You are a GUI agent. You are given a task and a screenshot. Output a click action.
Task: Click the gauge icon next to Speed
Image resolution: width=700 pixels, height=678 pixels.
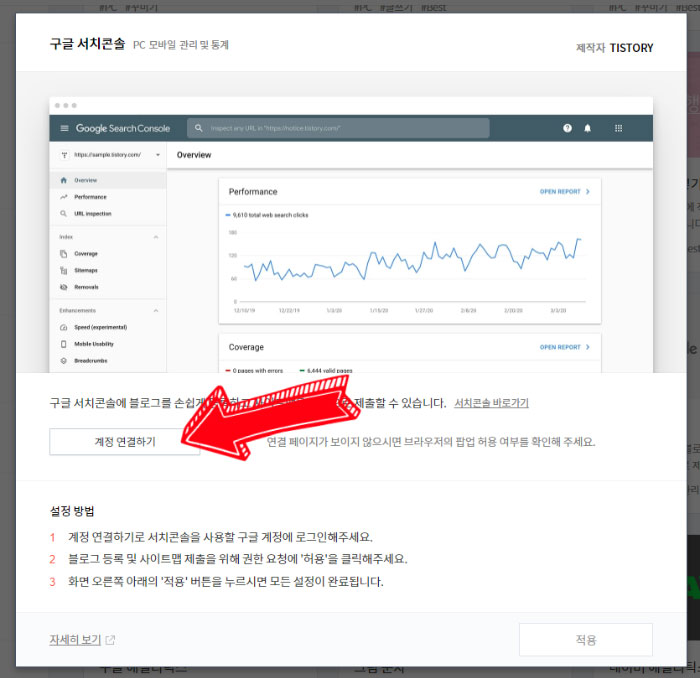point(63,327)
